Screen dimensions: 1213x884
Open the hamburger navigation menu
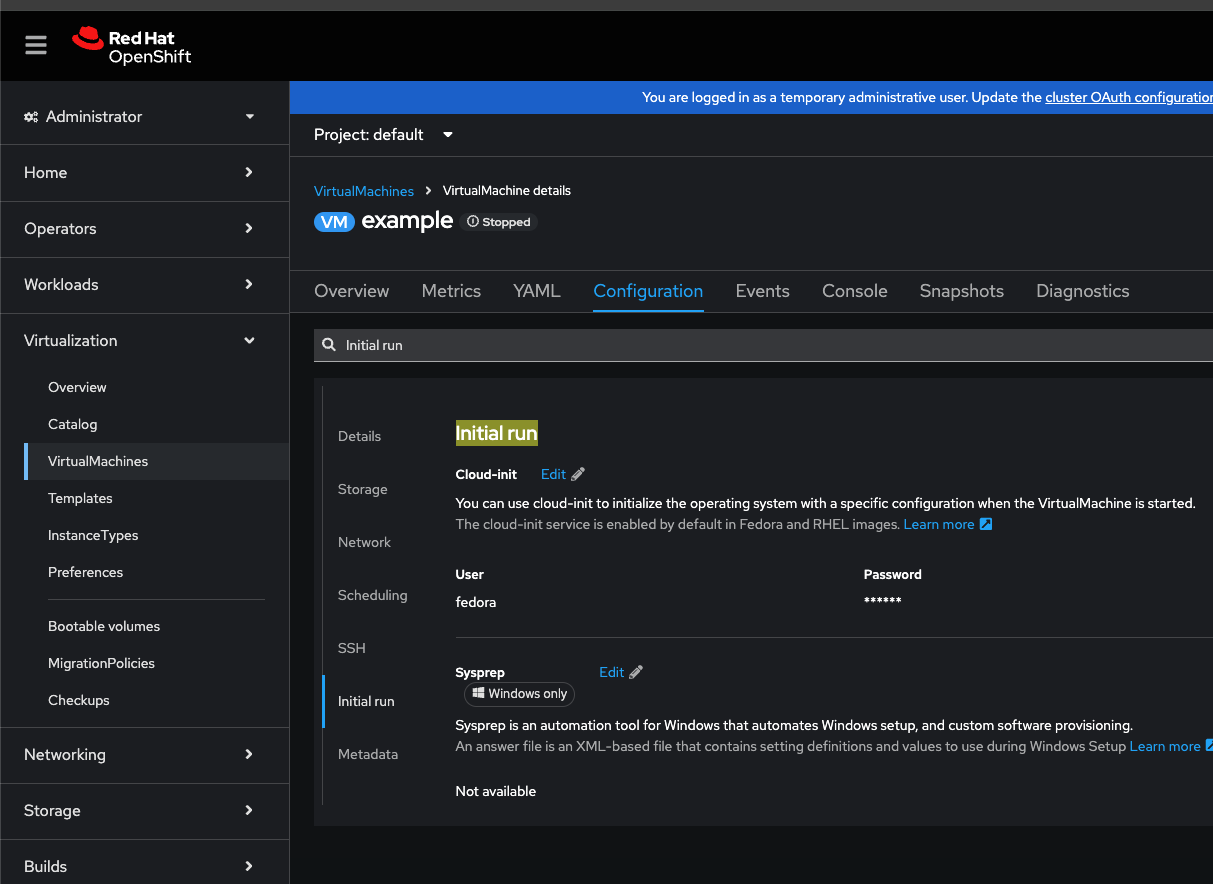click(x=36, y=46)
